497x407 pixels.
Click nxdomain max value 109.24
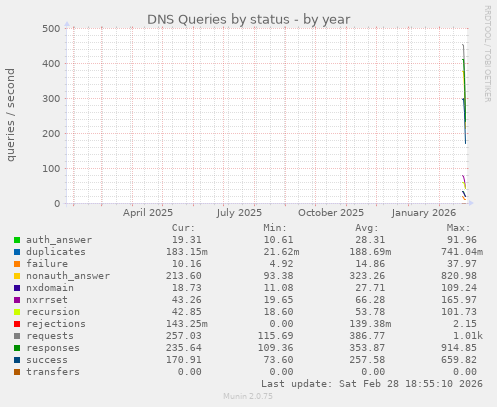tap(459, 288)
